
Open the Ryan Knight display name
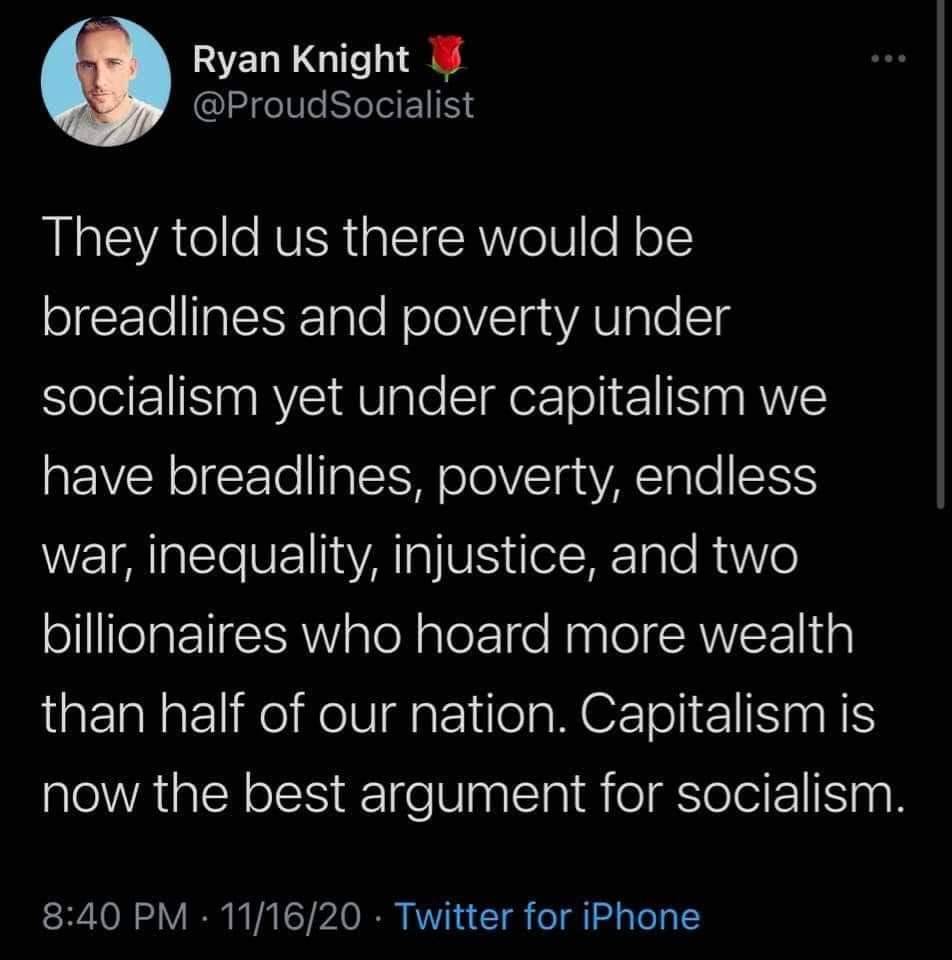click(301, 59)
